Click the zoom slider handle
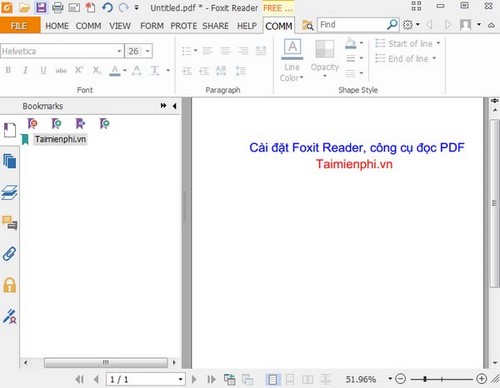Viewport: 500px width, 388px height. (425, 379)
